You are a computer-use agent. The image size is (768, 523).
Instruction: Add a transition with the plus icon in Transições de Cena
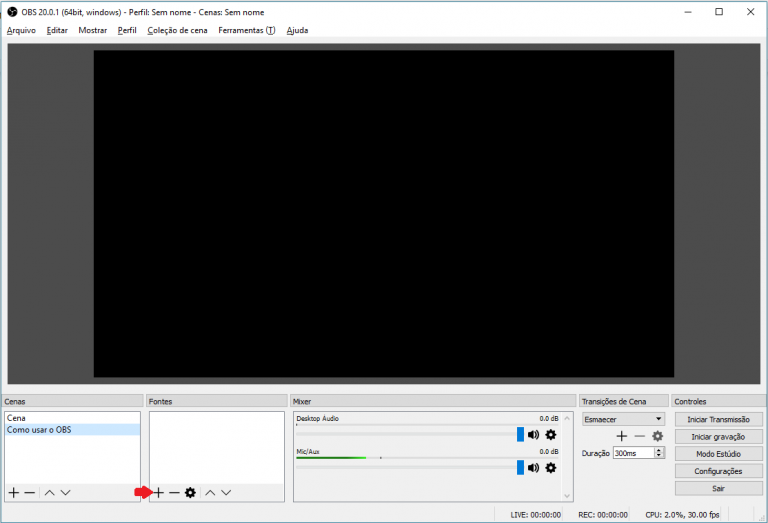pyautogui.click(x=621, y=436)
